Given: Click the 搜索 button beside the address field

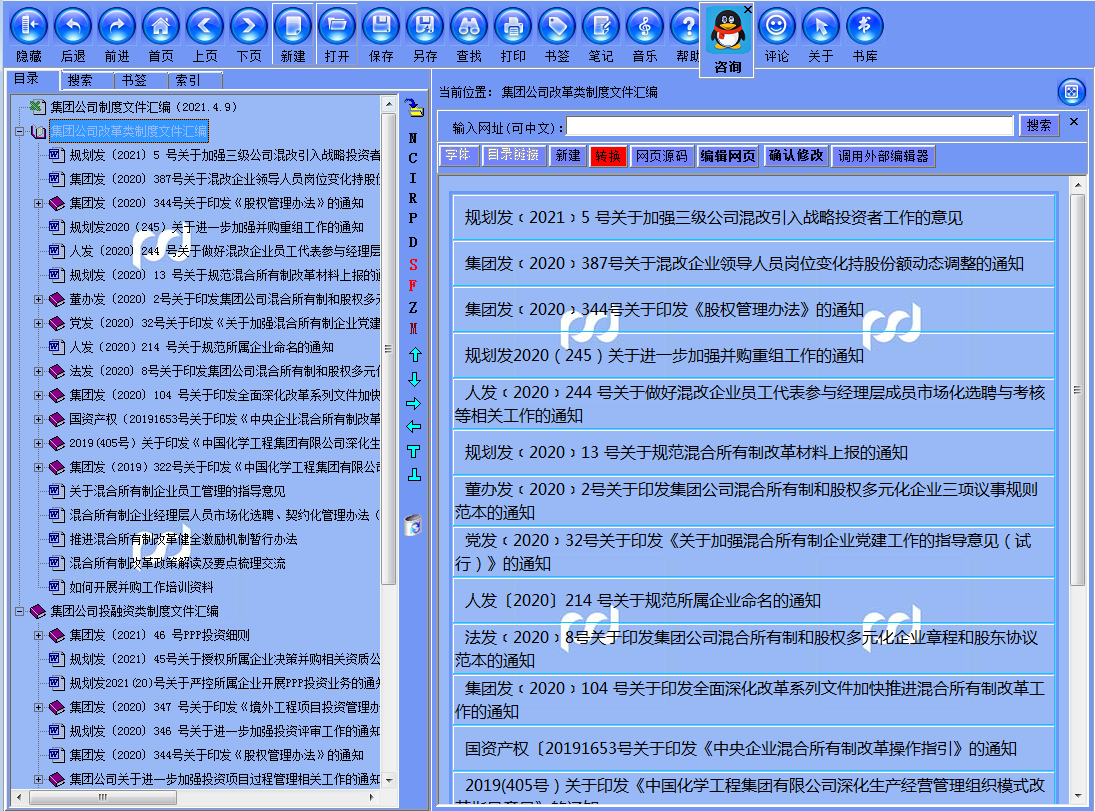Looking at the screenshot, I should (1038, 125).
